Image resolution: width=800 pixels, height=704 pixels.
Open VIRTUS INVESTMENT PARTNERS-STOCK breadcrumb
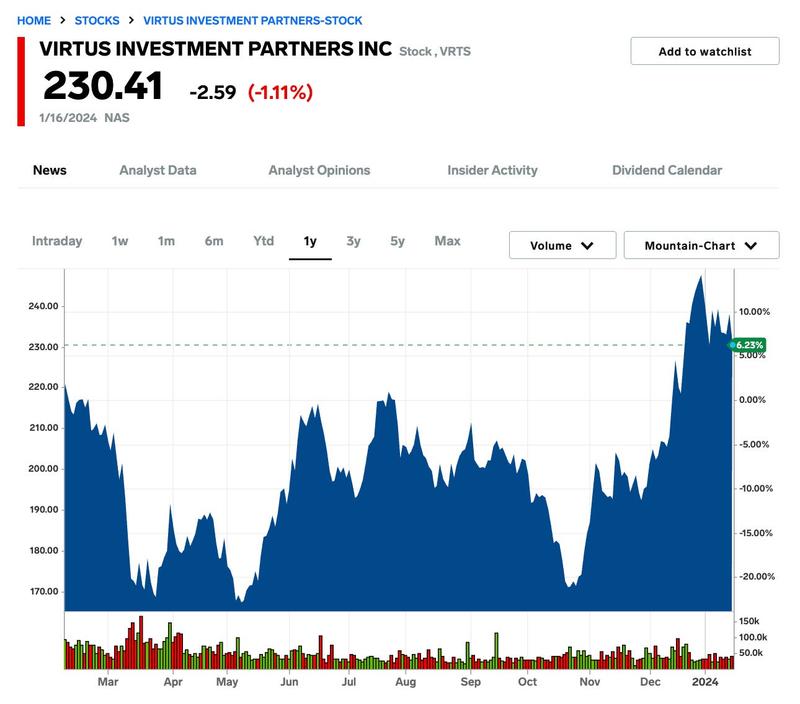(x=253, y=20)
